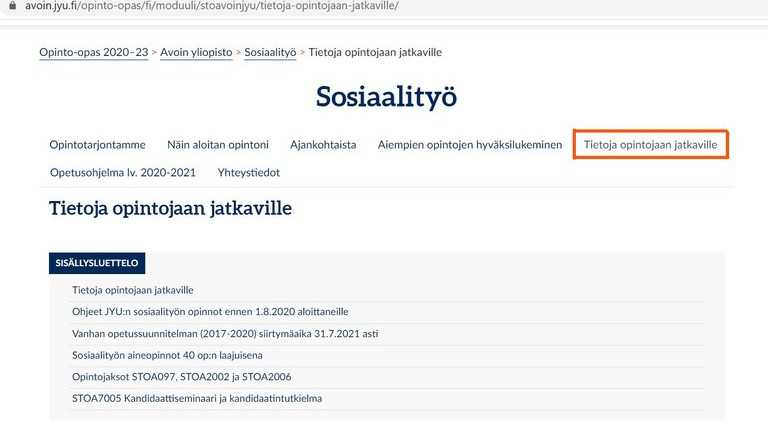The height and width of the screenshot is (432, 768).
Task: Select the Ajankohtaista tab
Action: [x=322, y=145]
